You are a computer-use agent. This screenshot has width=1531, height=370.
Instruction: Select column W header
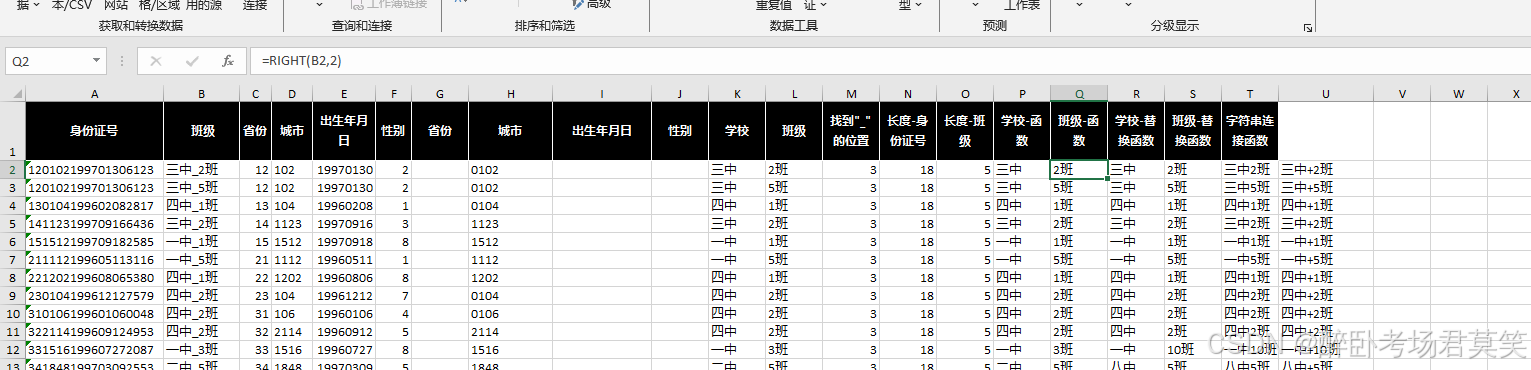pyautogui.click(x=1460, y=93)
